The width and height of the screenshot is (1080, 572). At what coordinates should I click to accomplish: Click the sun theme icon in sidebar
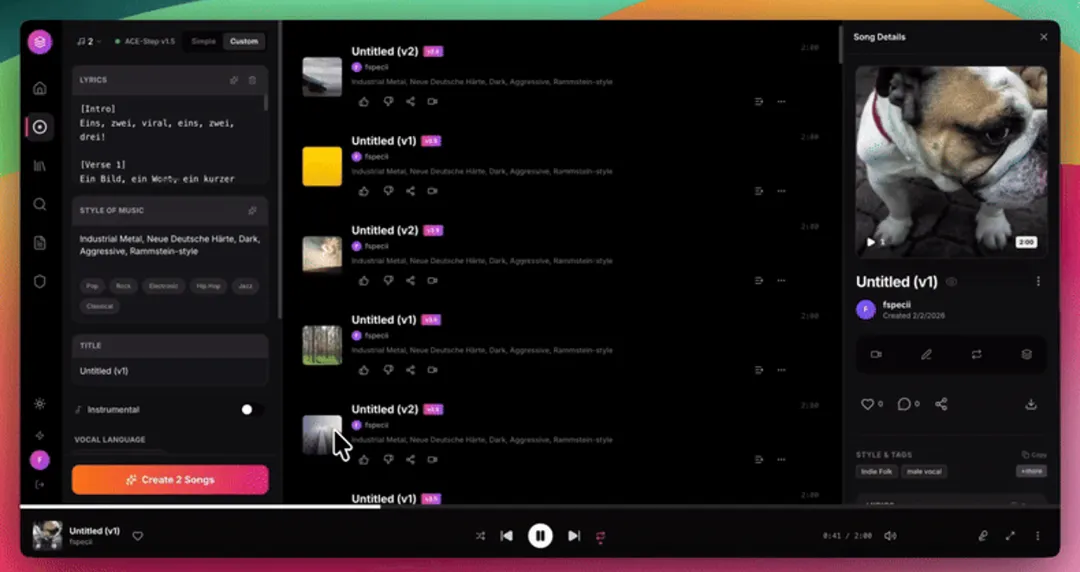point(40,404)
